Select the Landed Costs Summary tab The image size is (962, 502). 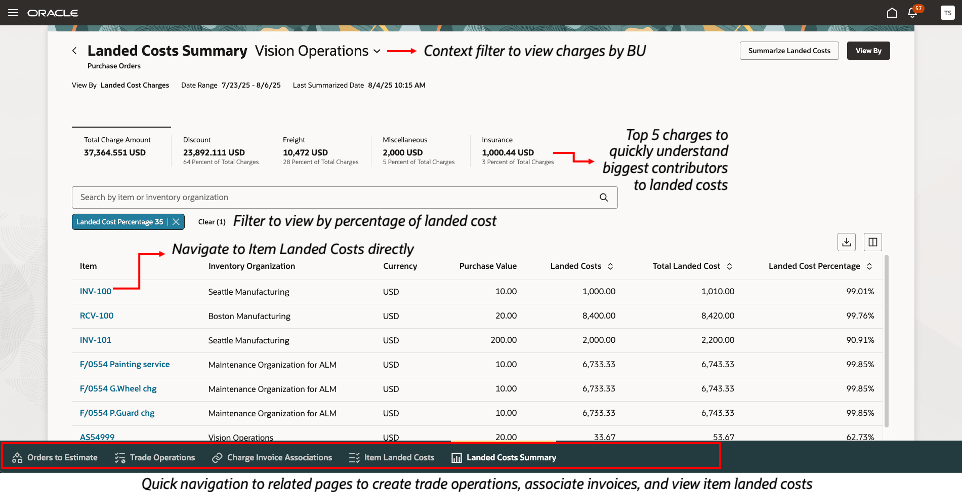(504, 457)
